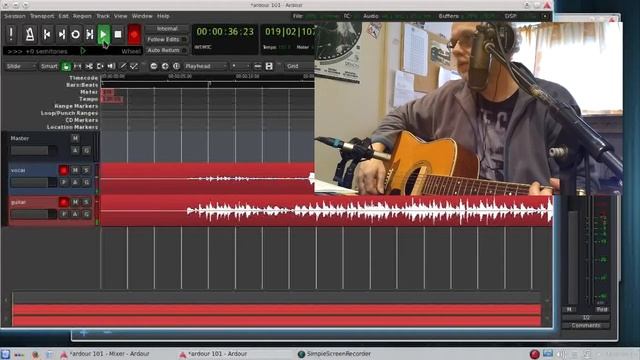This screenshot has width=640, height=360.
Task: Go to session end
Action: (x=62, y=34)
